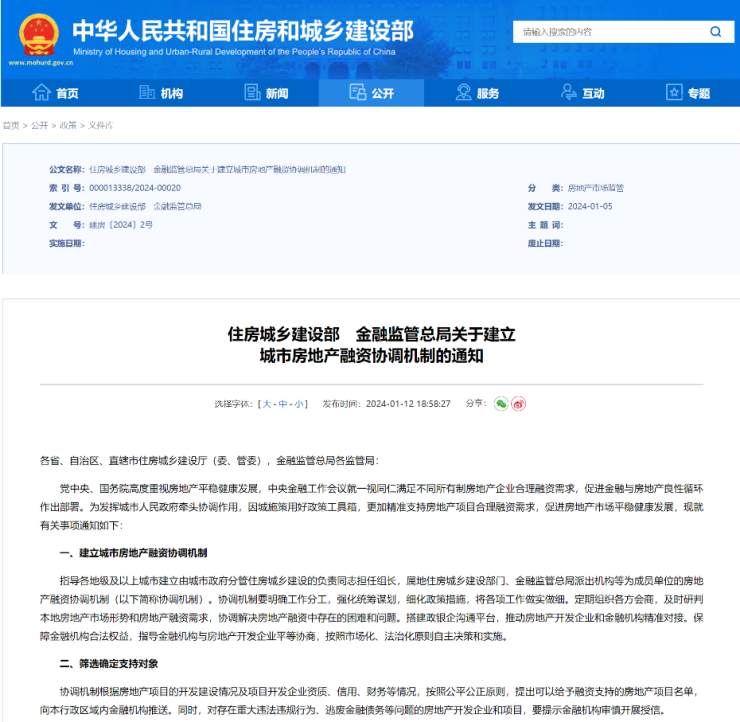740x722 pixels.
Task: Click the issue date 2024-01-05
Action: pyautogui.click(x=590, y=206)
